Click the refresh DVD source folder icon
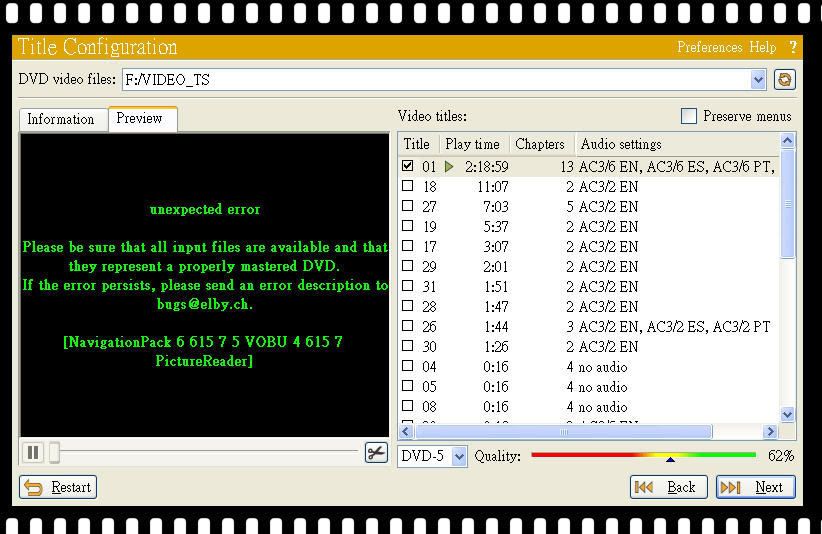This screenshot has height=534, width=822. click(785, 80)
